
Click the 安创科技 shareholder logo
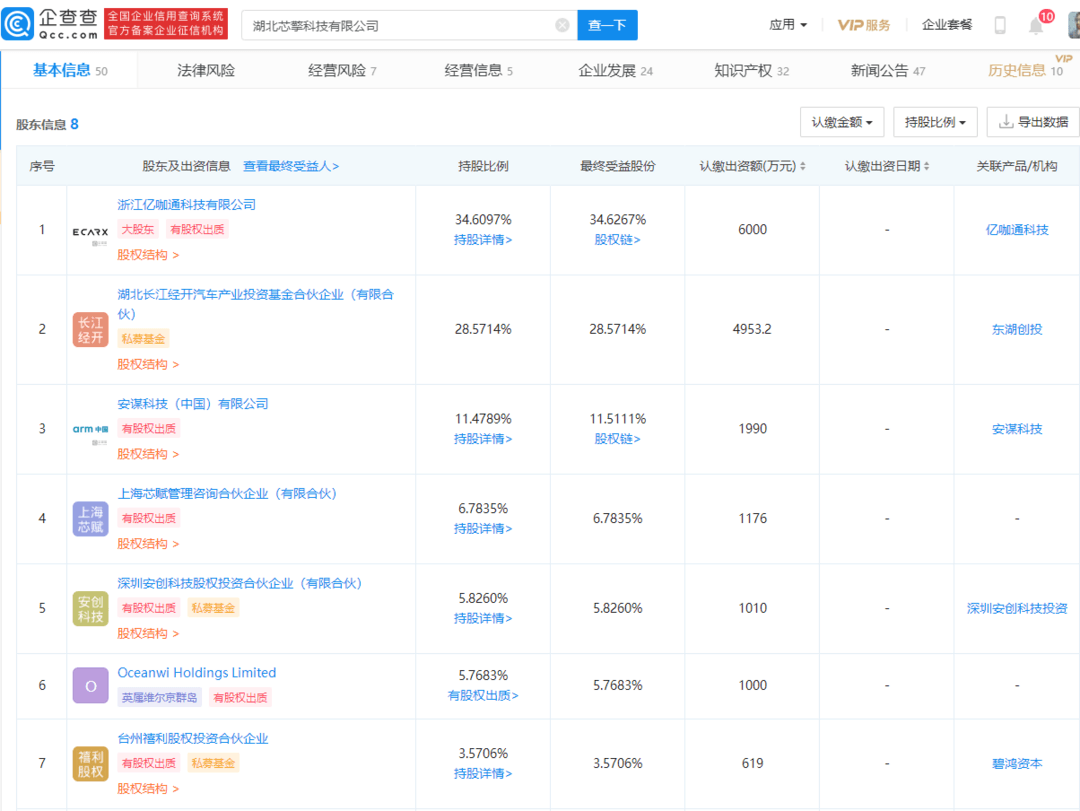[x=90, y=608]
